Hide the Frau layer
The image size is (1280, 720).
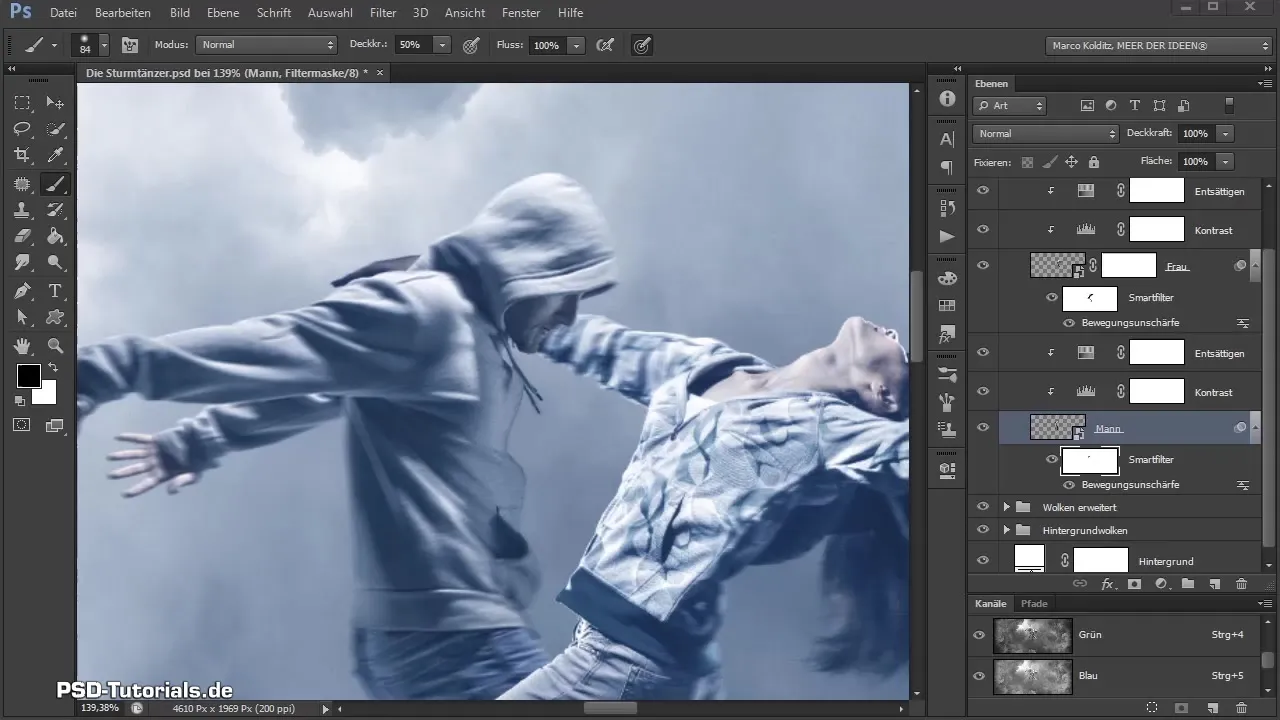[982, 265]
